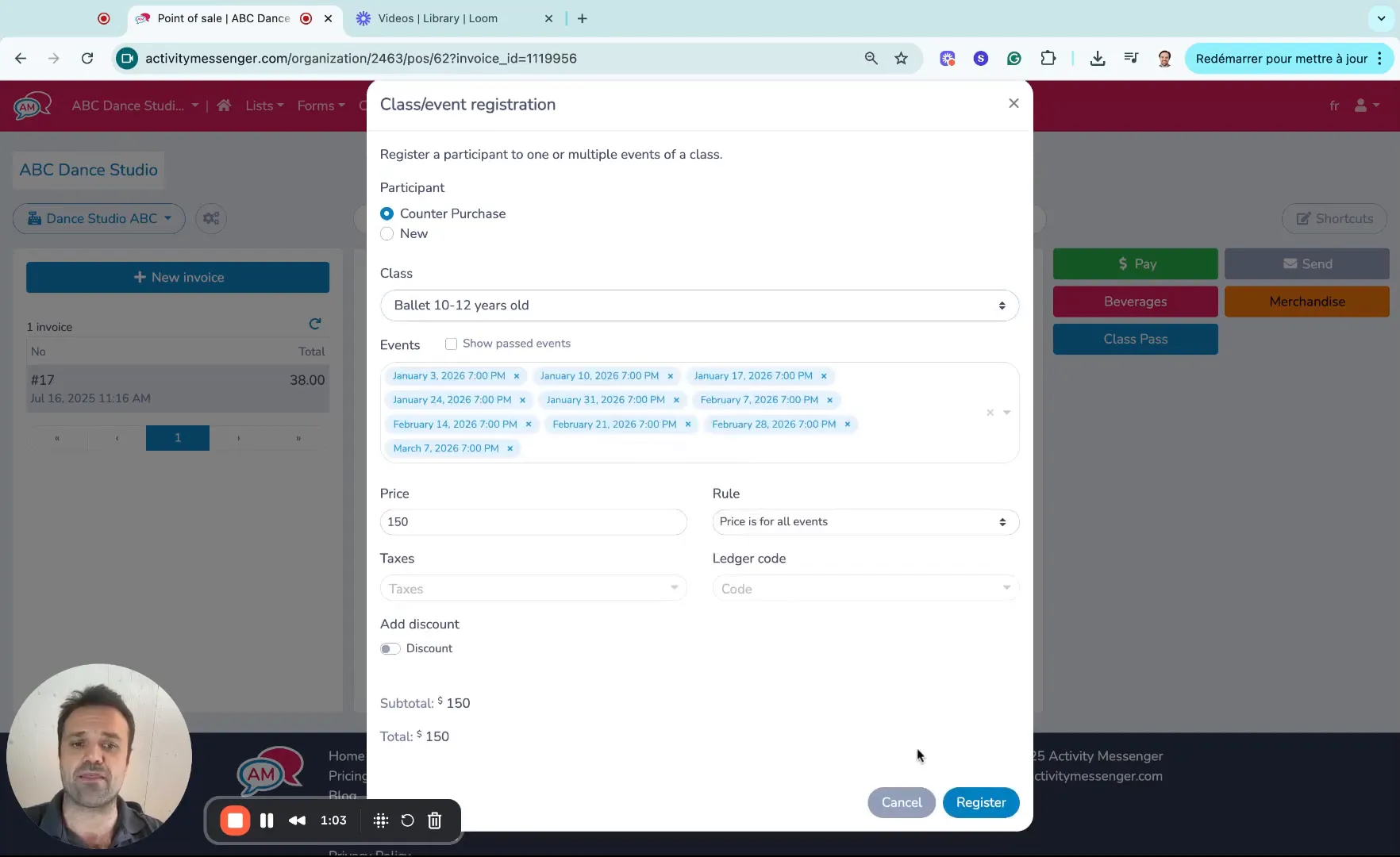Image resolution: width=1400 pixels, height=857 pixels.
Task: Open the Taxes dropdown
Action: coord(533,588)
